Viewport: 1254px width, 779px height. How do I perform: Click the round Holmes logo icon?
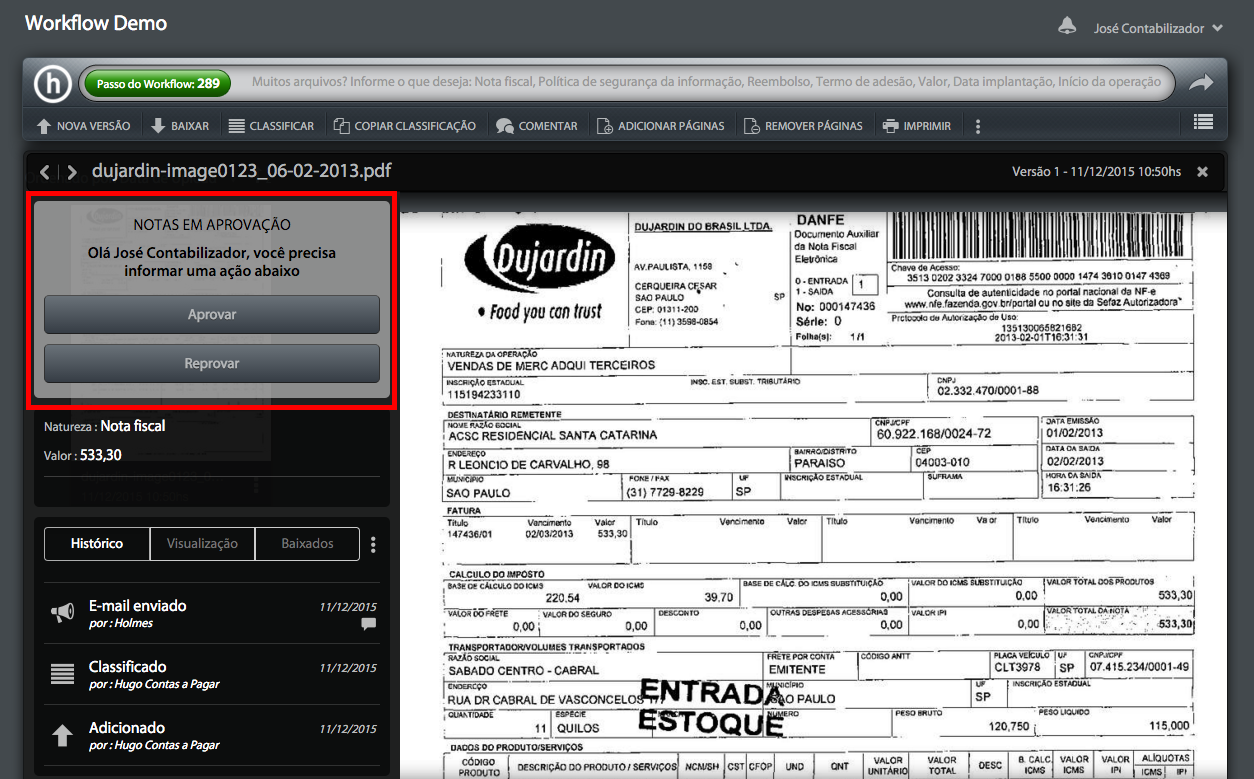tap(52, 83)
